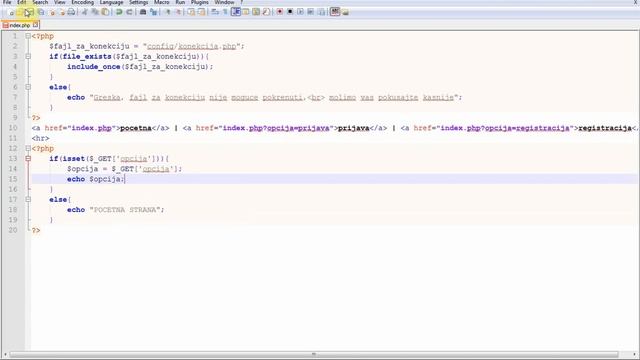This screenshot has height=360, width=640.
Task: Collapse the if isset block on line 13
Action: [28, 158]
